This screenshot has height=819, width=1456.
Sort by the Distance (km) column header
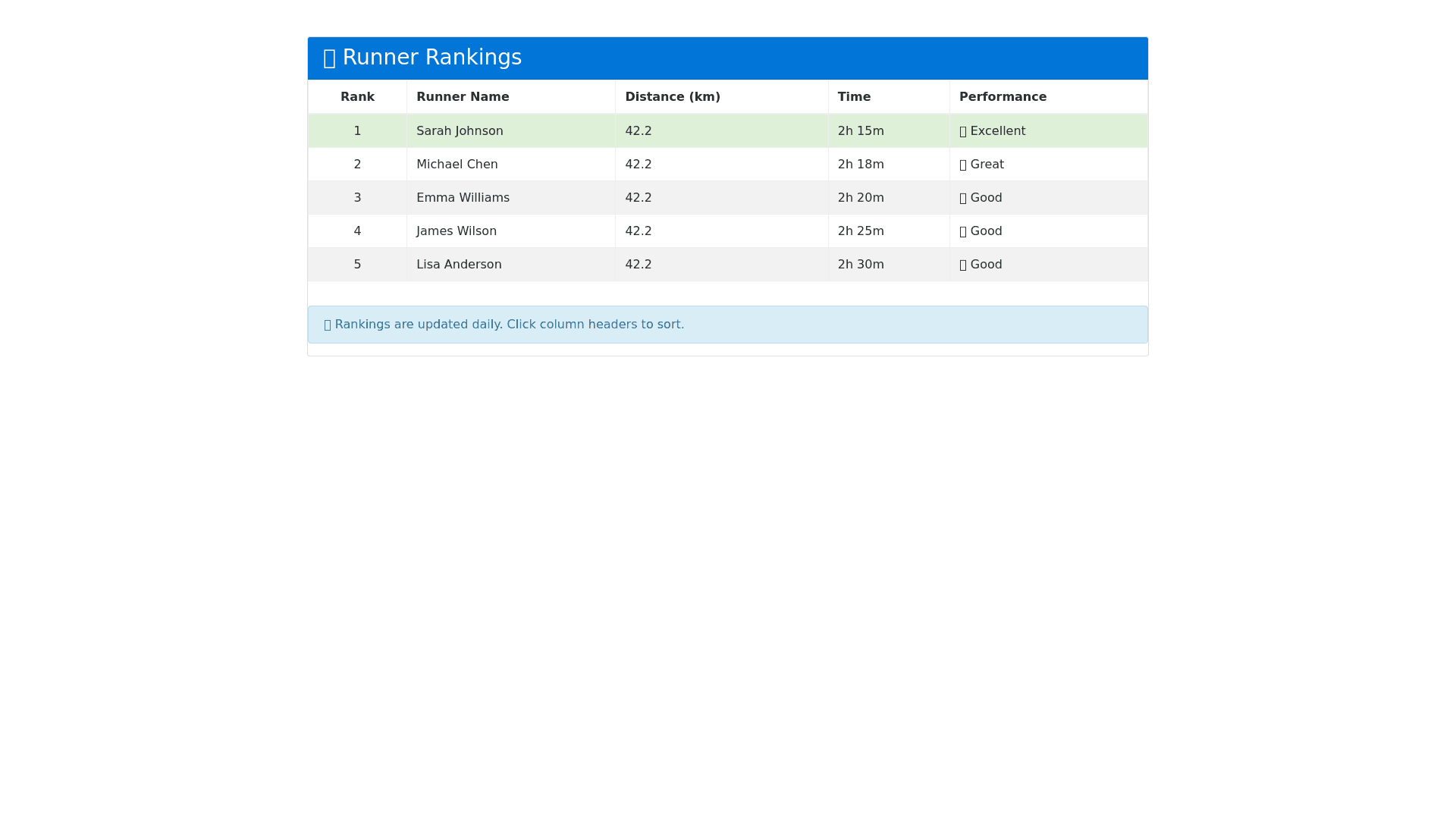coord(672,97)
